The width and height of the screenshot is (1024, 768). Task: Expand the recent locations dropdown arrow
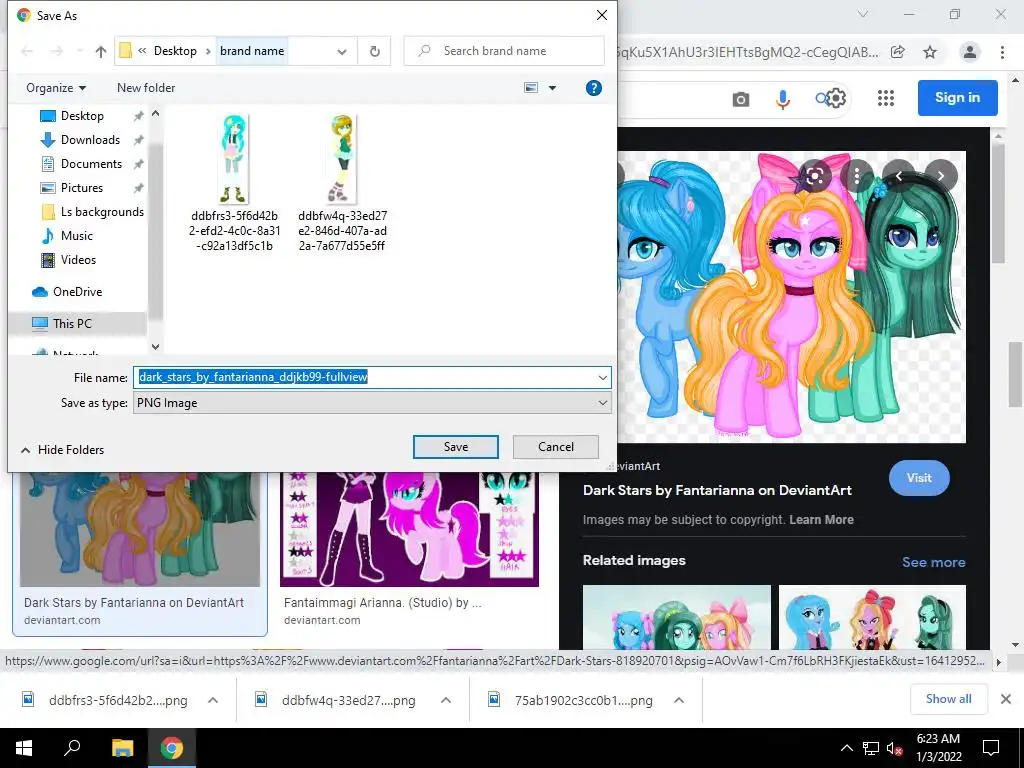click(80, 51)
